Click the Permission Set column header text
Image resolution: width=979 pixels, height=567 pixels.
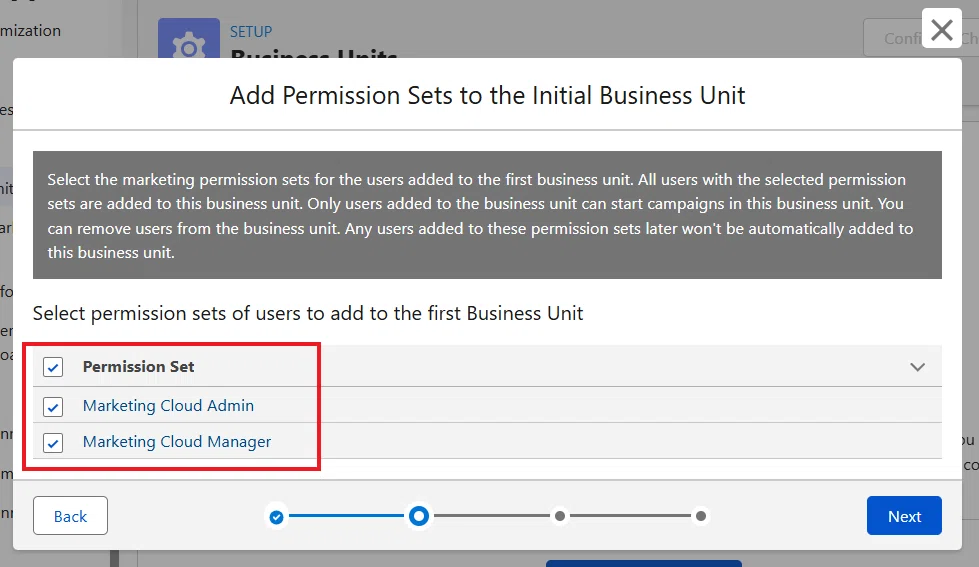coord(139,367)
